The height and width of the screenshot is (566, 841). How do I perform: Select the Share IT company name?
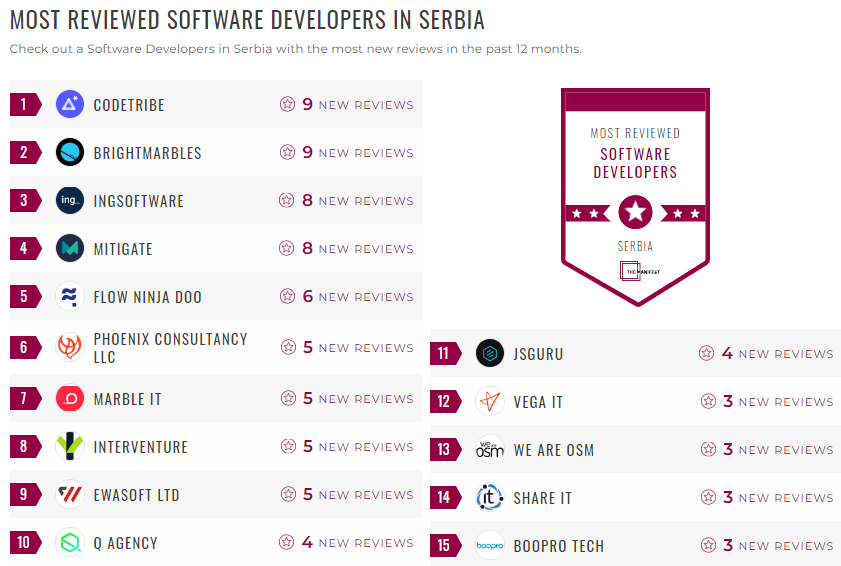pyautogui.click(x=542, y=498)
